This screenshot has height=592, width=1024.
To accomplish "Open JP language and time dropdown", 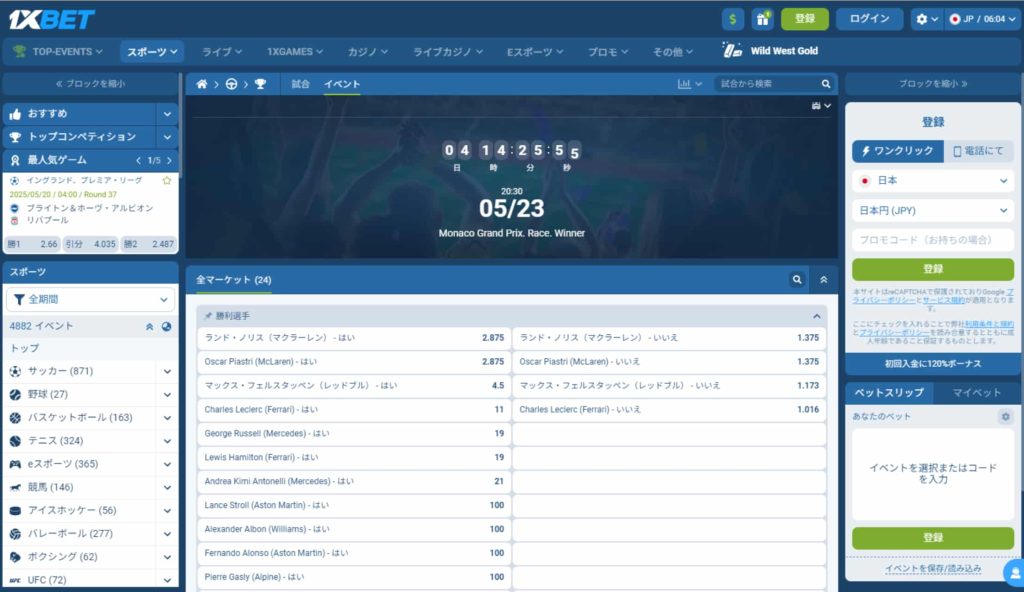I will [x=982, y=19].
